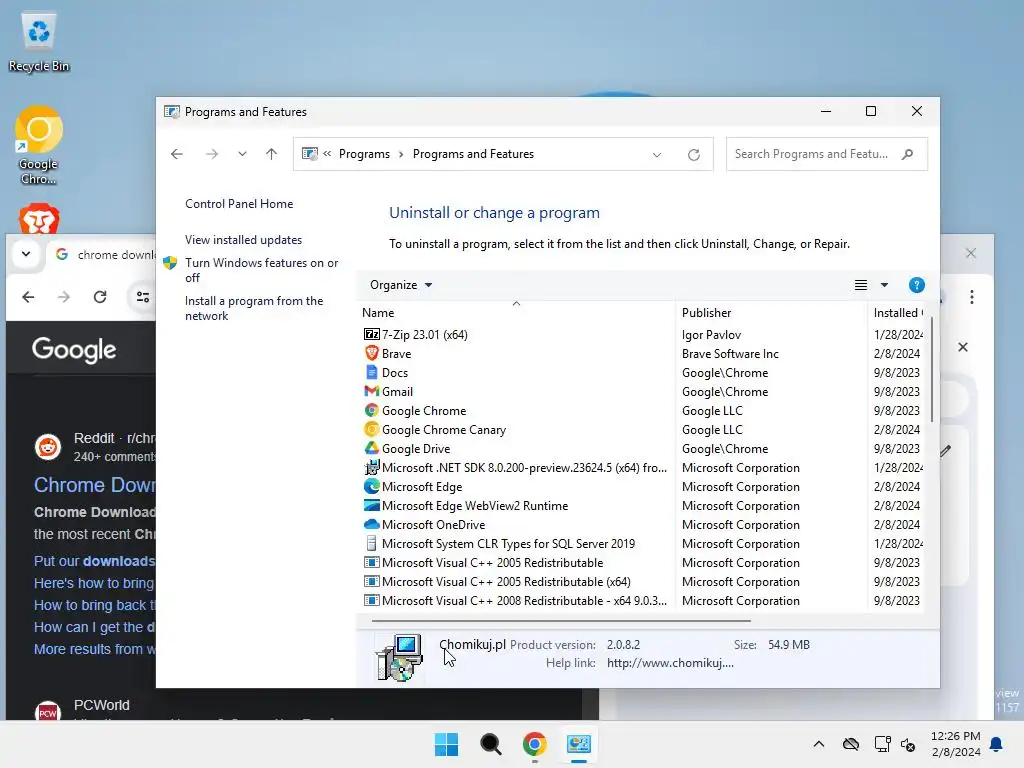Click publisher 'Igor Pavlov' cell
The image size is (1024, 768).
point(711,334)
